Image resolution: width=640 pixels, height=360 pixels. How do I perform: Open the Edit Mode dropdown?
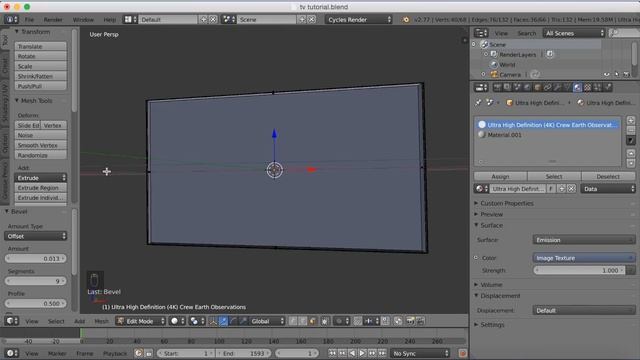[141, 321]
